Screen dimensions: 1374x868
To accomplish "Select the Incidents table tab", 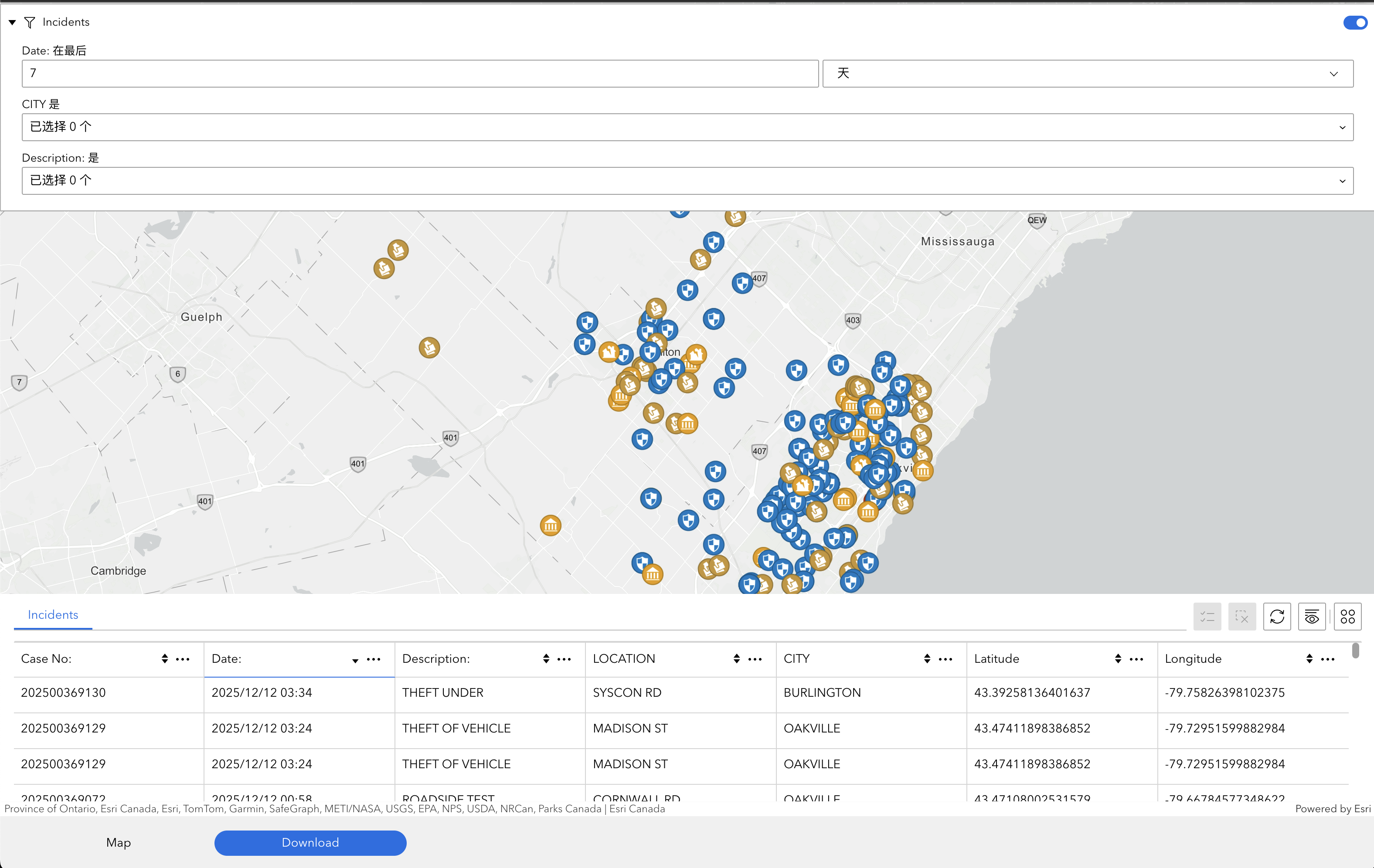I will click(x=53, y=615).
